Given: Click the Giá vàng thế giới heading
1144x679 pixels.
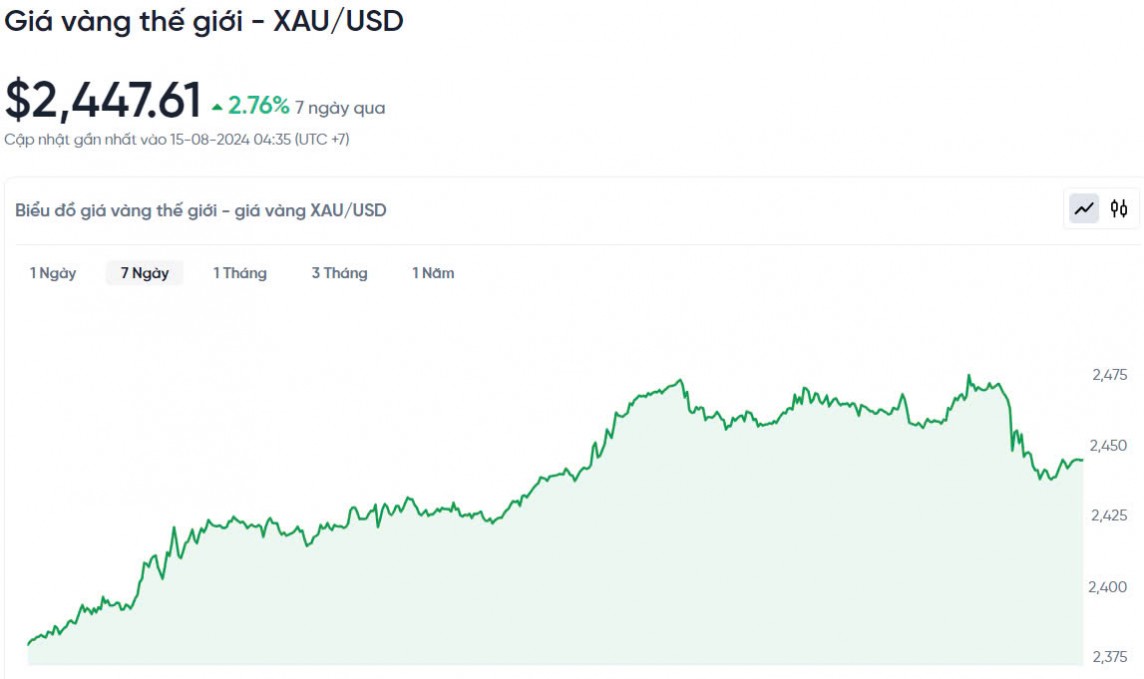Looking at the screenshot, I should [204, 21].
